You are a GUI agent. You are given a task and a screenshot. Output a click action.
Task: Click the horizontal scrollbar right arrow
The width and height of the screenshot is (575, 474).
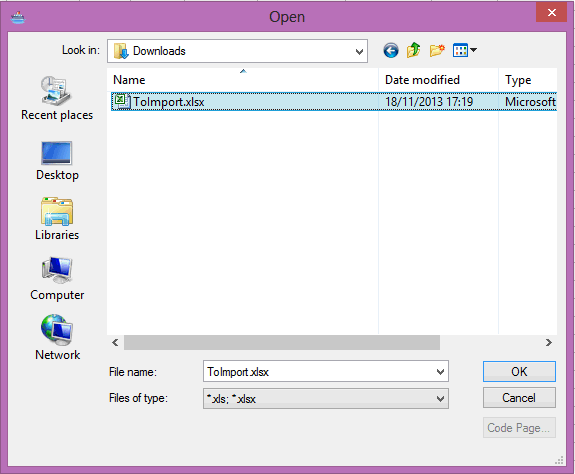click(549, 342)
